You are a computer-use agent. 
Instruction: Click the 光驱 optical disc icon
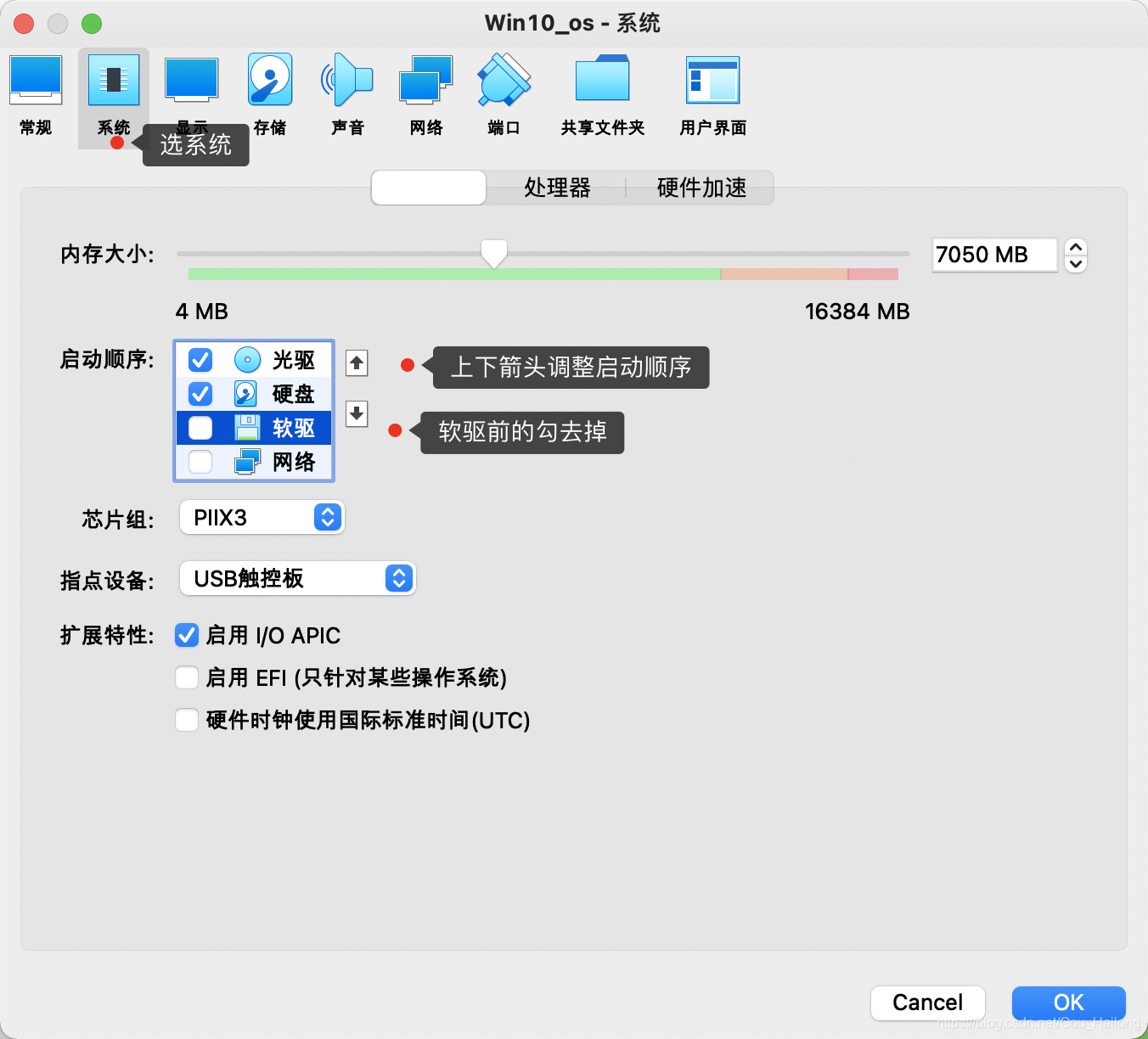point(247,360)
